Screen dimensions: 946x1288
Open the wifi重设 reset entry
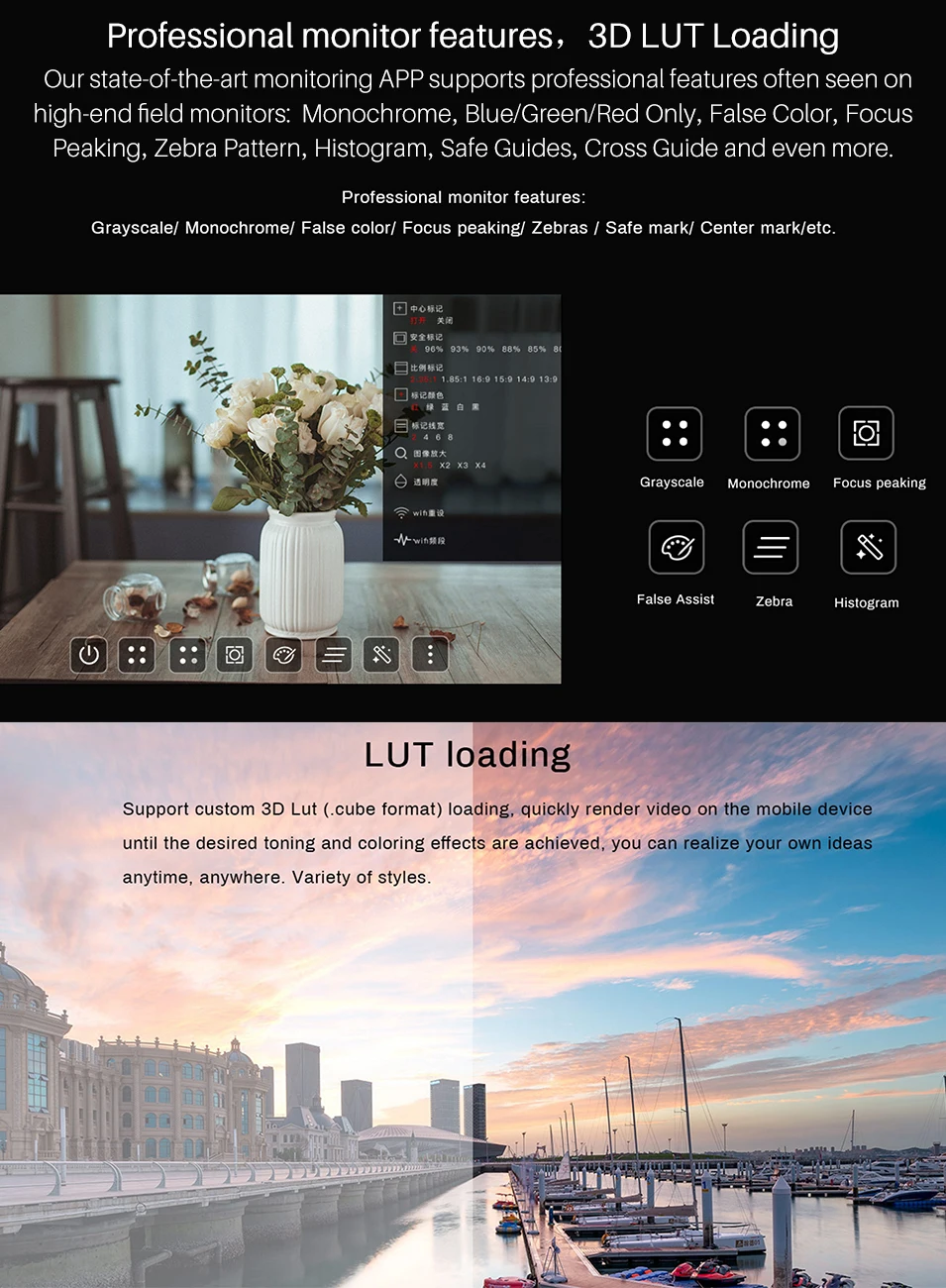pos(420,513)
